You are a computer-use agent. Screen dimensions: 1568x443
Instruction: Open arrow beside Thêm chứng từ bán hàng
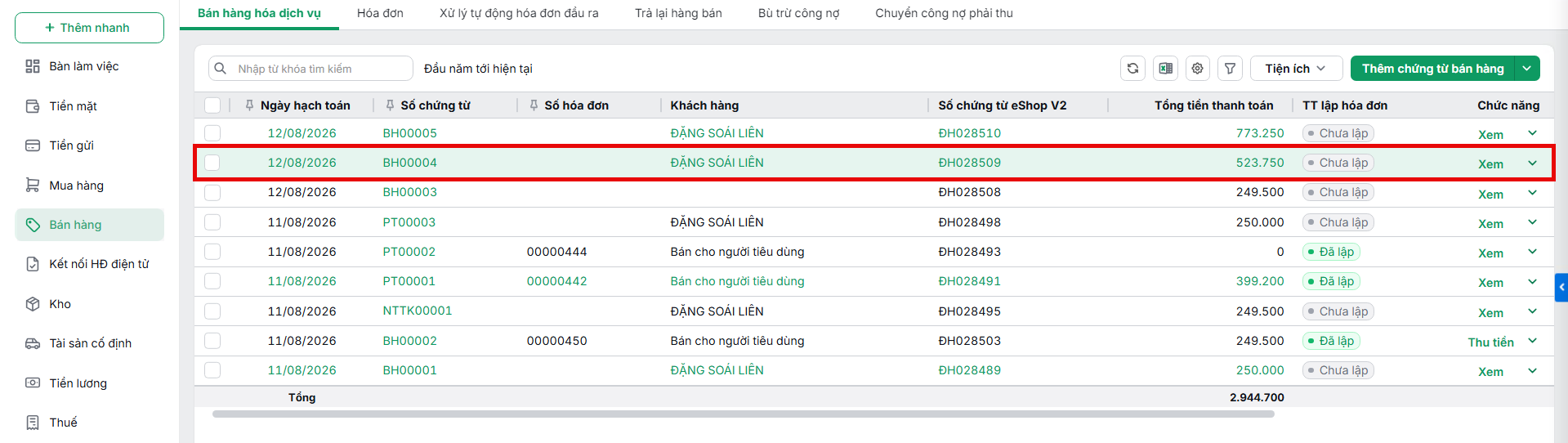pyautogui.click(x=1527, y=69)
